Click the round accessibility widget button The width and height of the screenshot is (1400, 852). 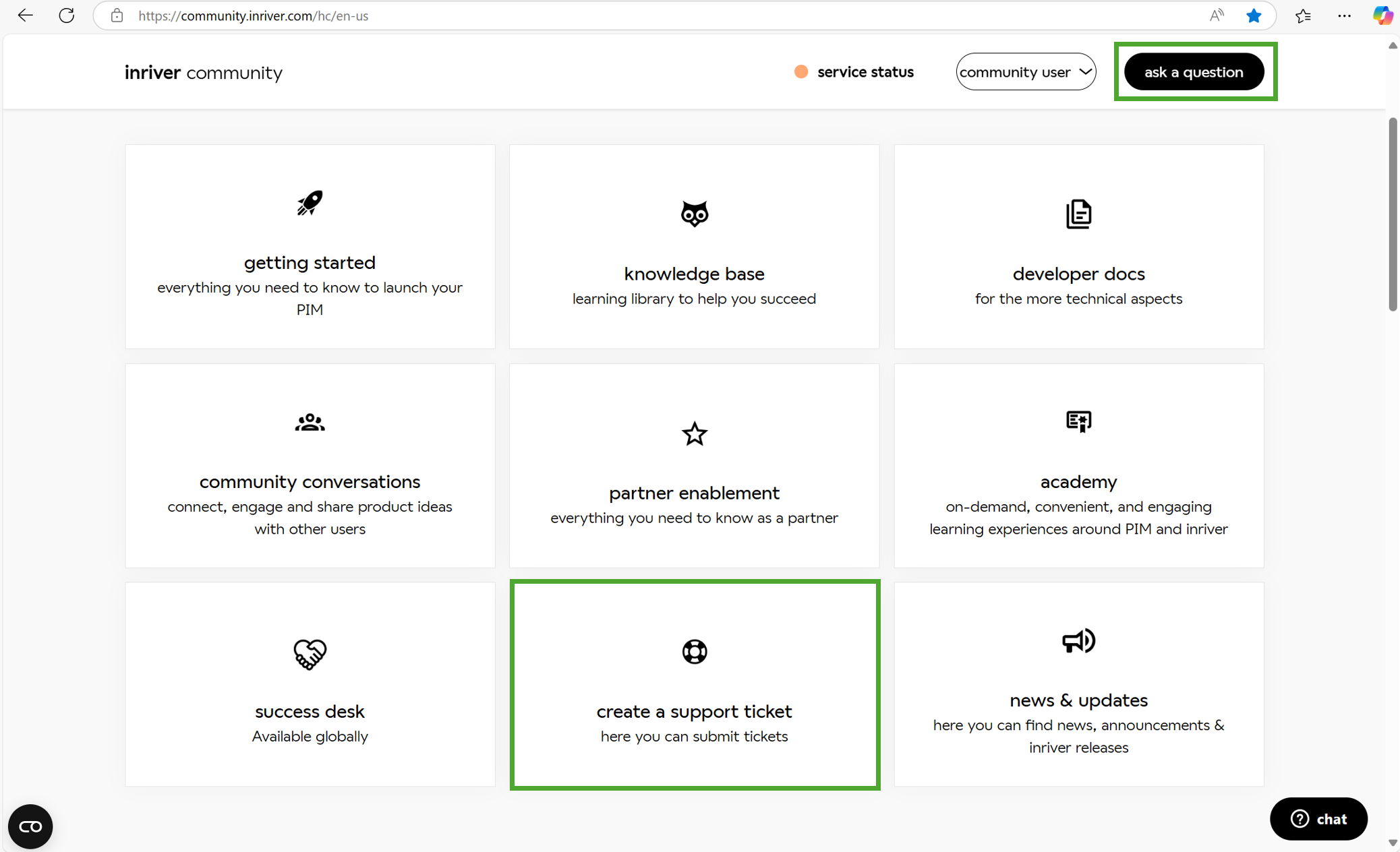(30, 826)
